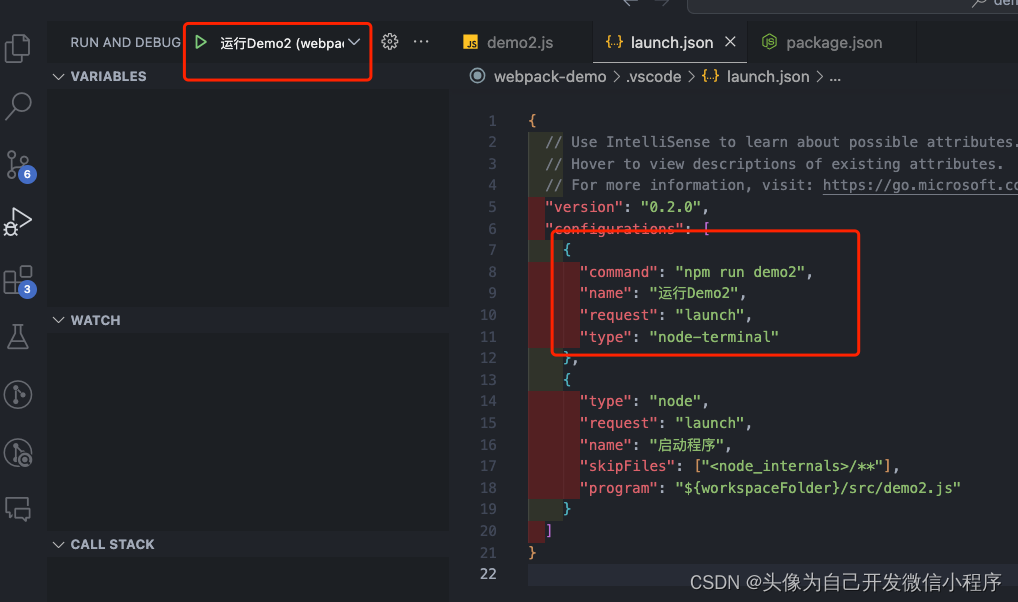Open the Comments panel at sidebar bottom
Screen dimensions: 1018x602
pos(18,510)
